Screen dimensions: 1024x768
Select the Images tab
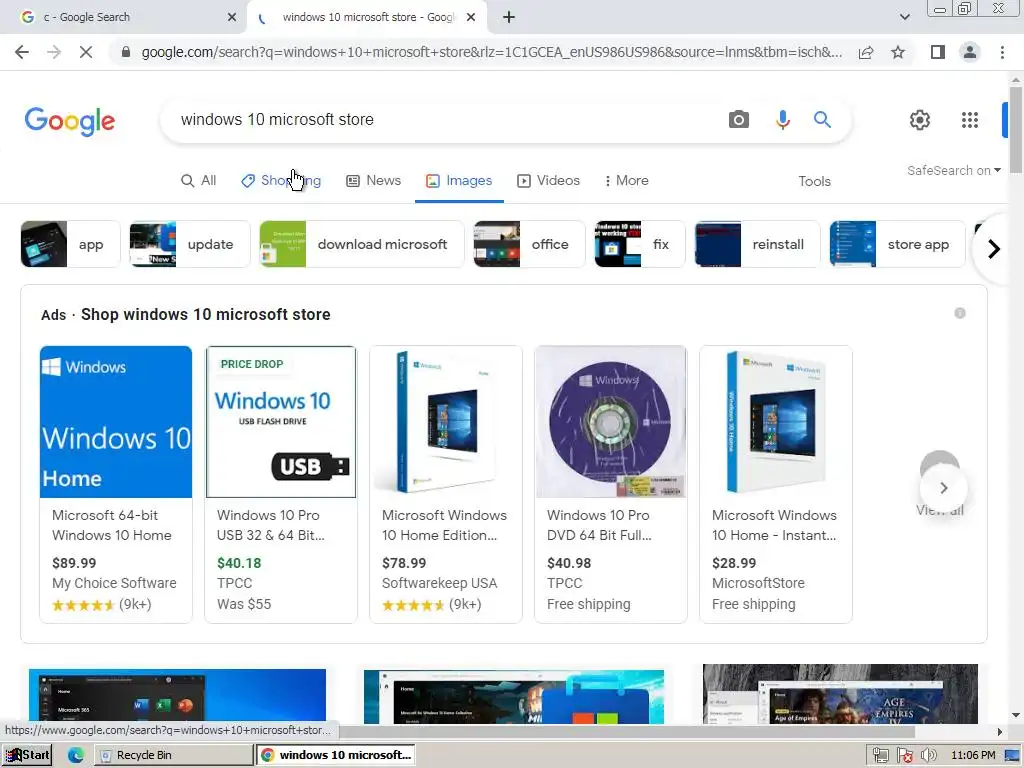point(459,181)
